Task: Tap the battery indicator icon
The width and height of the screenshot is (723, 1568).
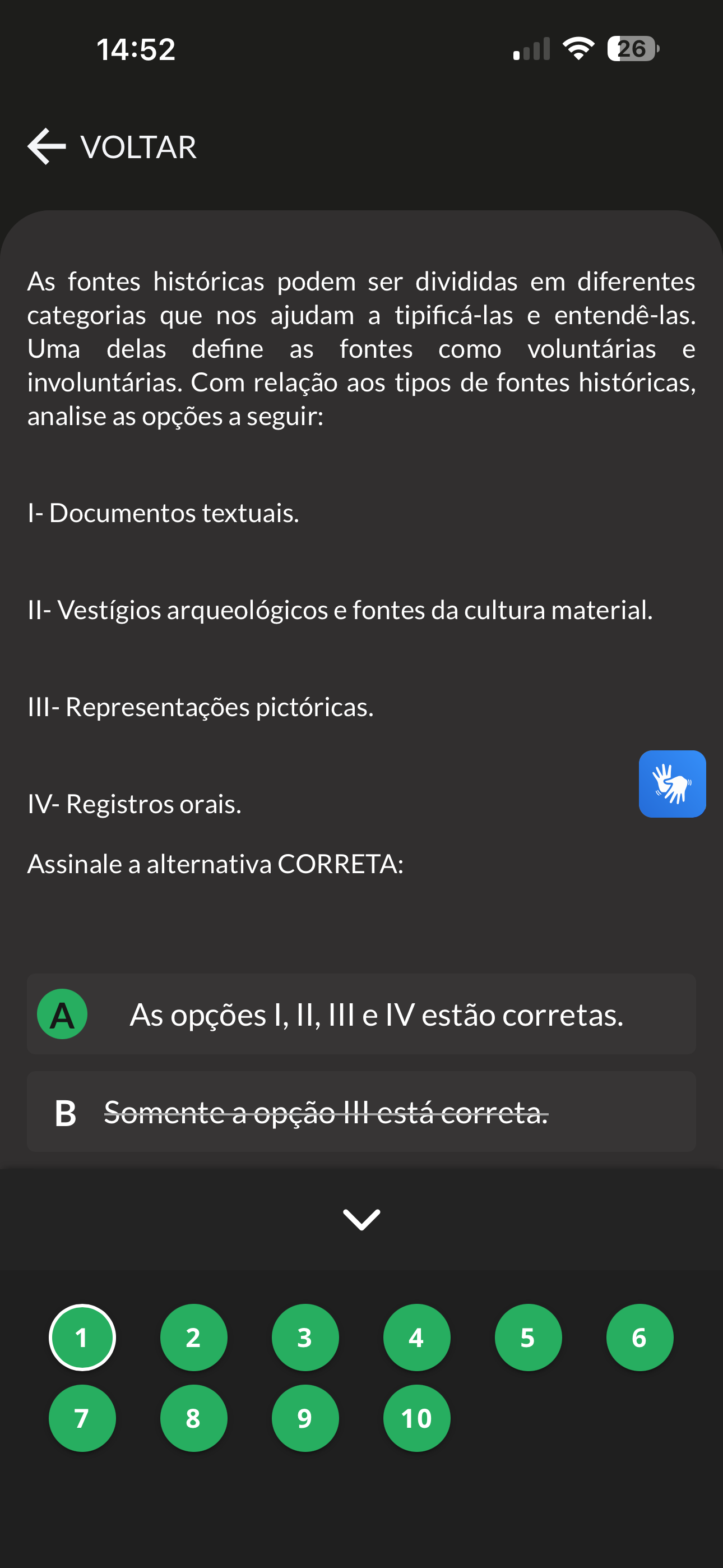Action: [632, 49]
